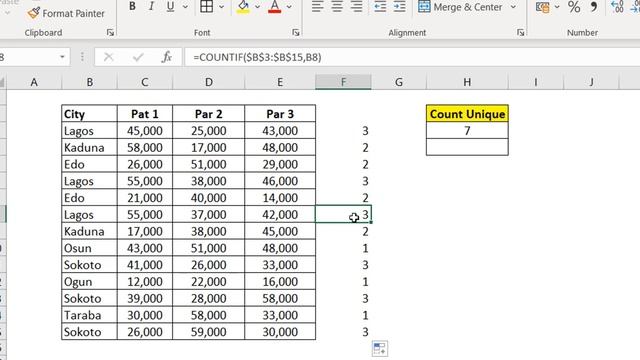
Task: Select the cell with 12,000
Action: [145, 281]
